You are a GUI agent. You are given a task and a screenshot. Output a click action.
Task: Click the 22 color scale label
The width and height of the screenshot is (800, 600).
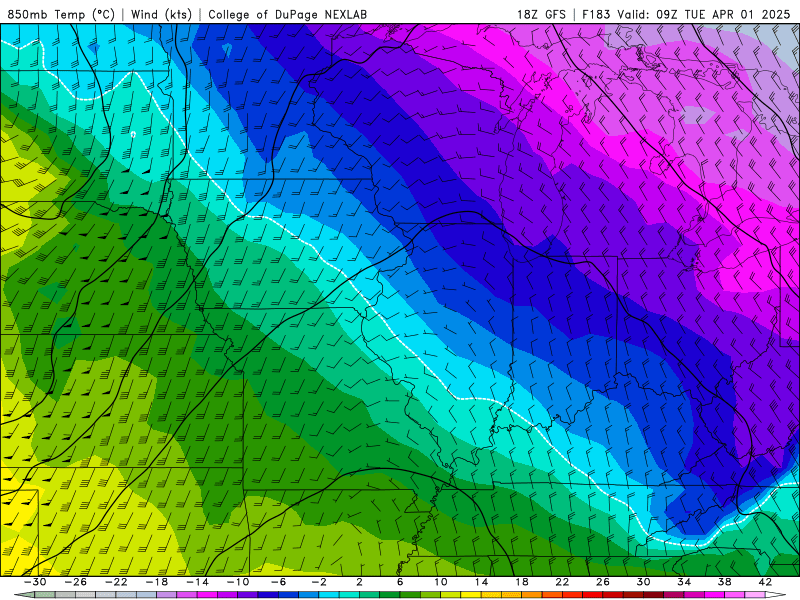[x=562, y=582]
